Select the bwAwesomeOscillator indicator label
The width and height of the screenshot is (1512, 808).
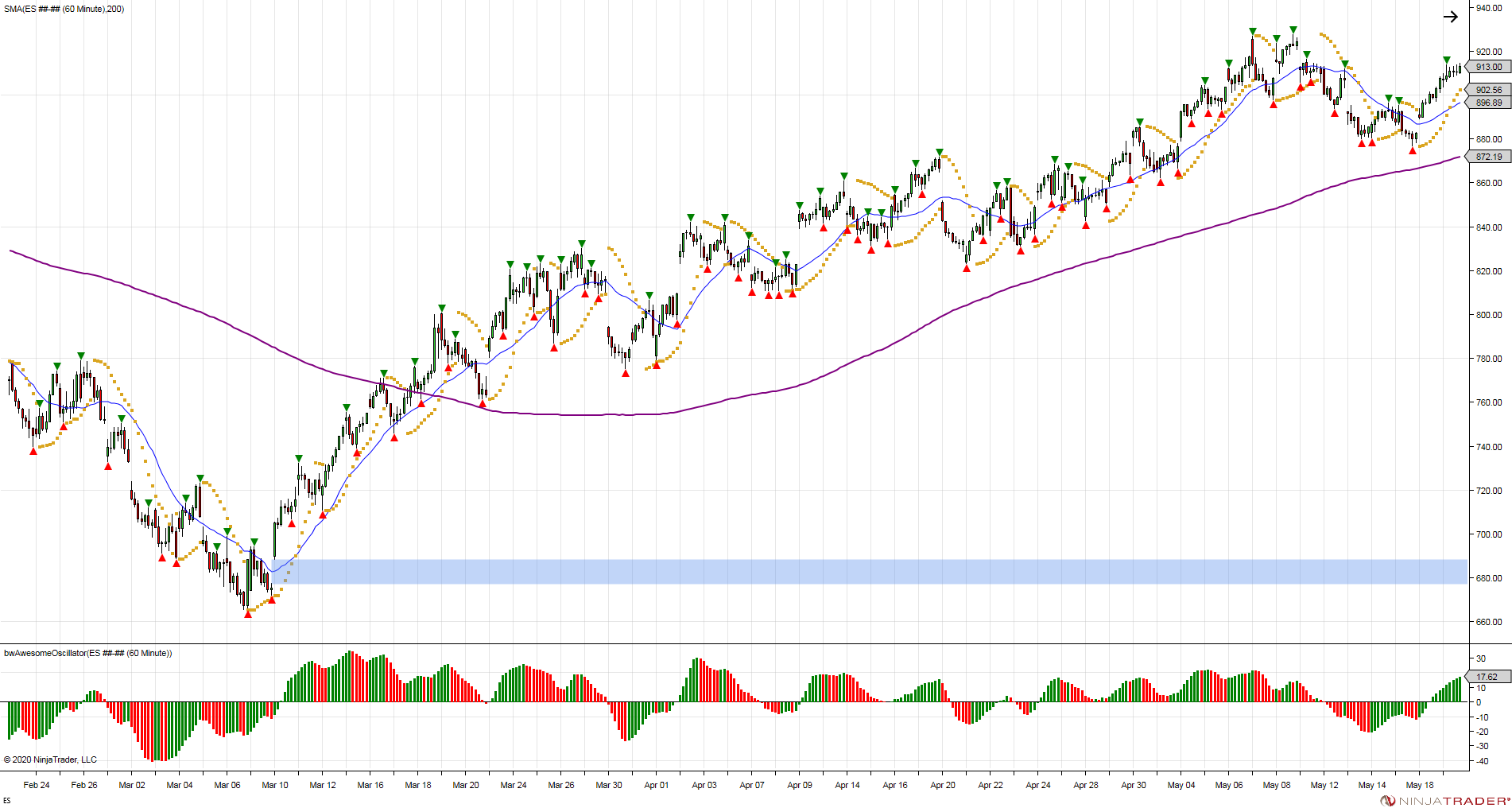87,653
